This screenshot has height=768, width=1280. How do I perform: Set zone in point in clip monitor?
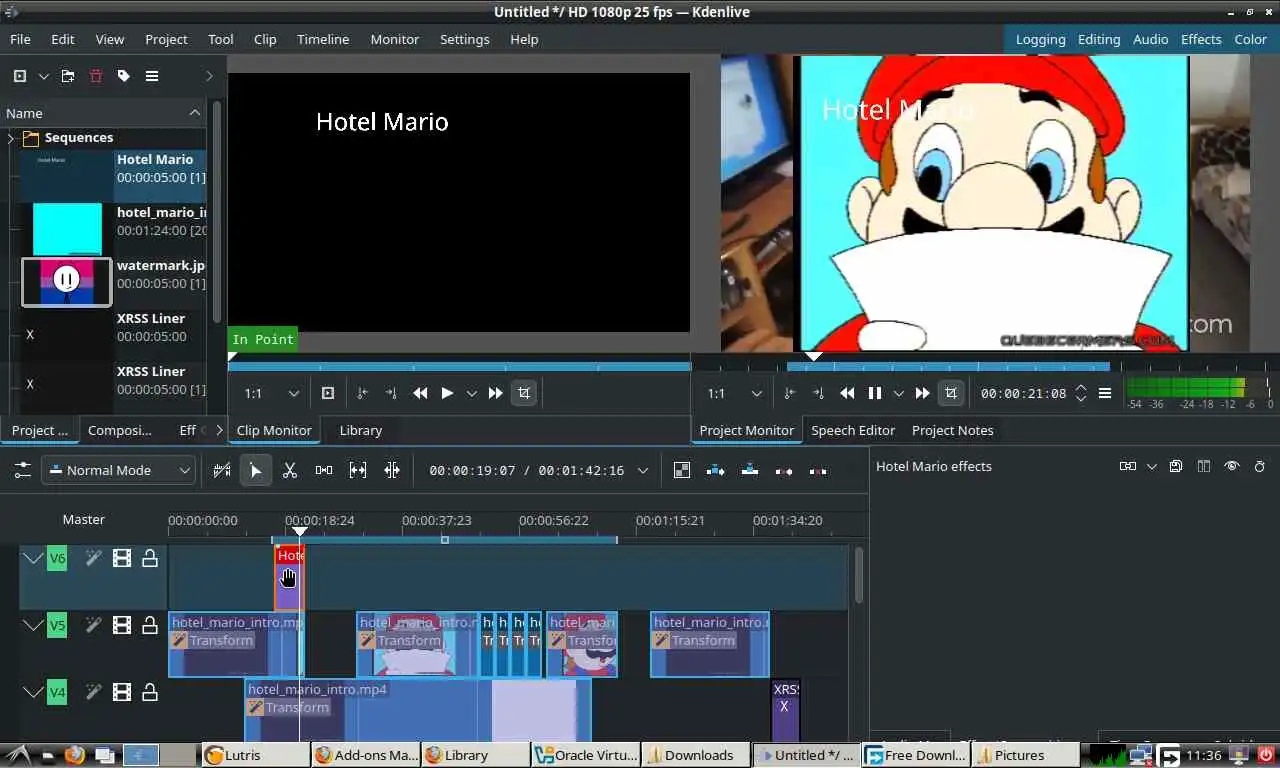(x=362, y=393)
